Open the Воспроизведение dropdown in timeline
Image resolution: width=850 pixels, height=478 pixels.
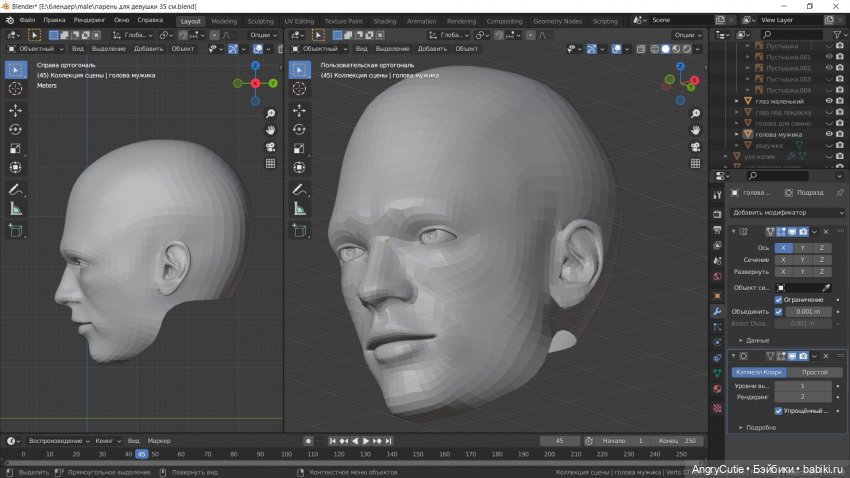click(58, 441)
